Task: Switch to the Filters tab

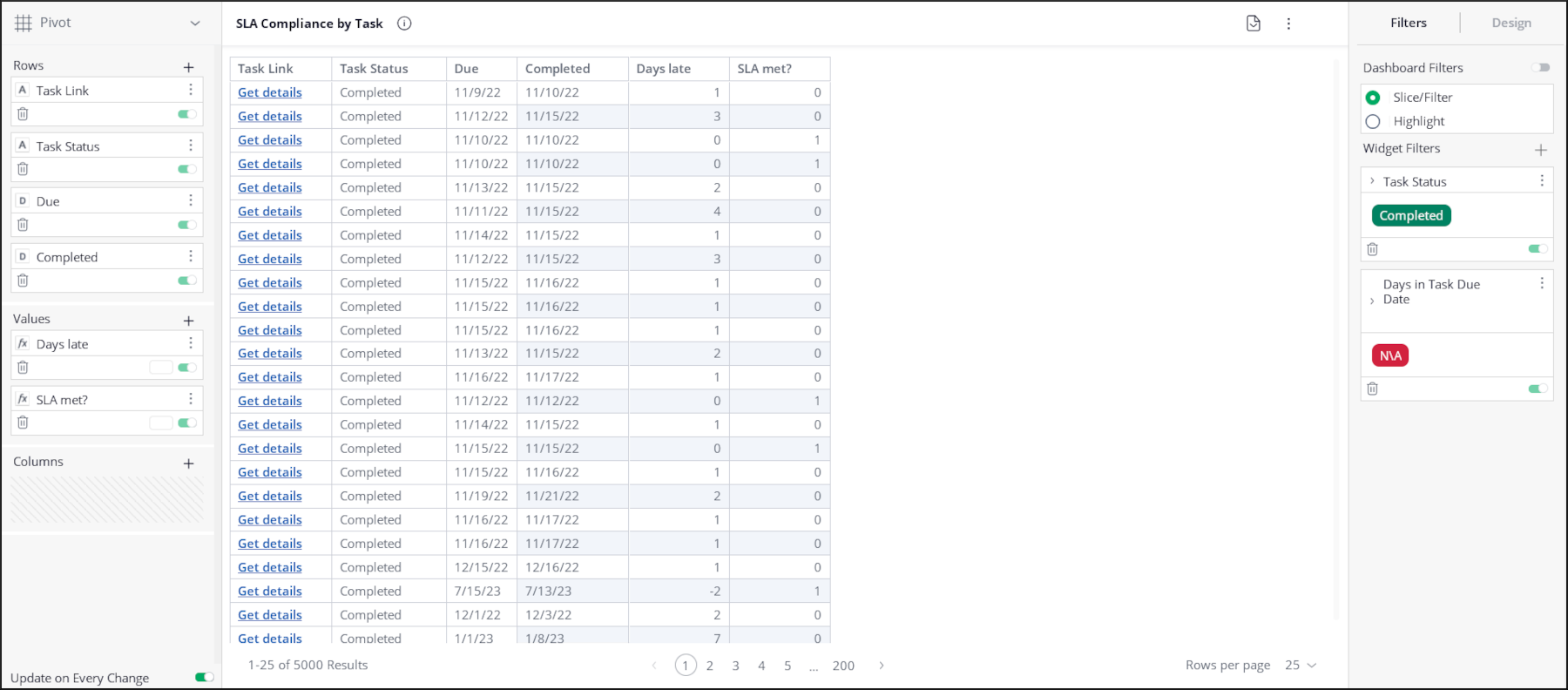Action: point(1409,23)
